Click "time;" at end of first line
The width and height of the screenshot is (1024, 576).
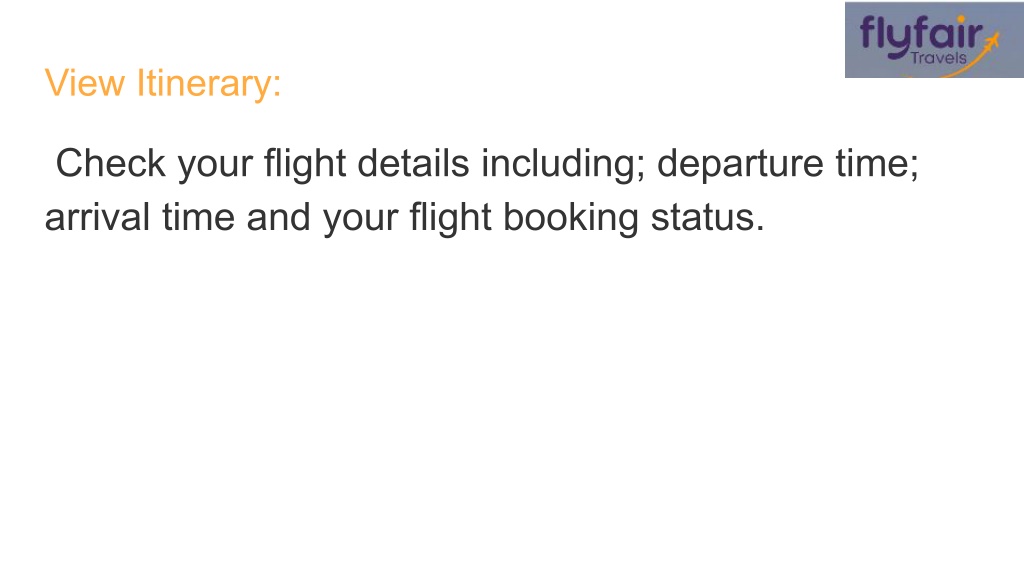[x=877, y=163]
